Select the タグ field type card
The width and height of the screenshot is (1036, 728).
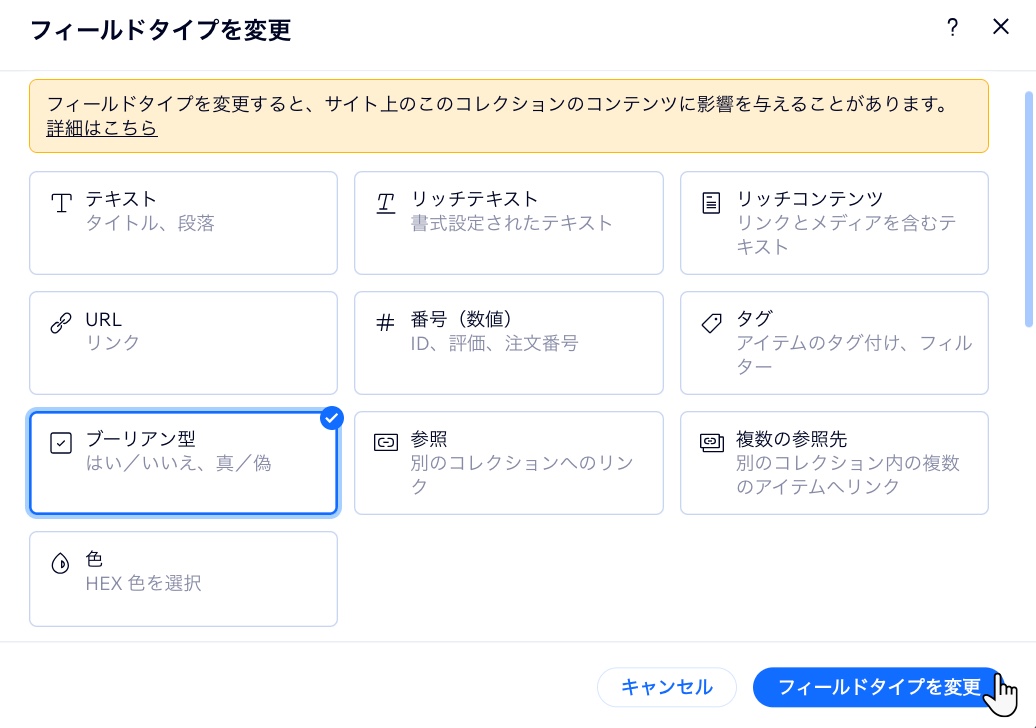click(834, 343)
